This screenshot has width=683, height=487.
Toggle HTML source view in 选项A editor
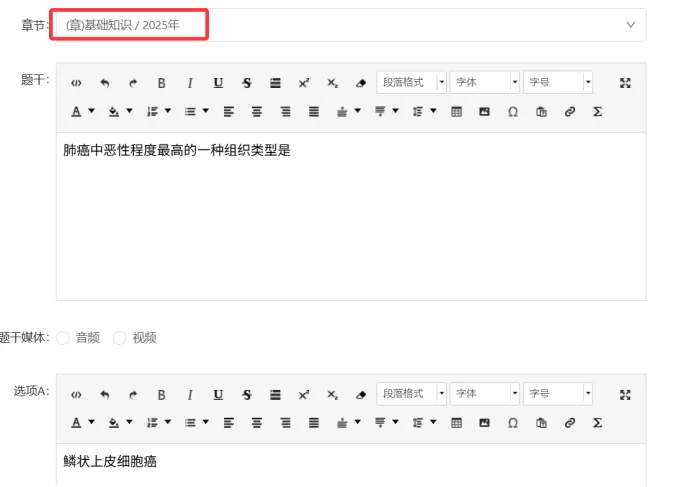(x=76, y=395)
